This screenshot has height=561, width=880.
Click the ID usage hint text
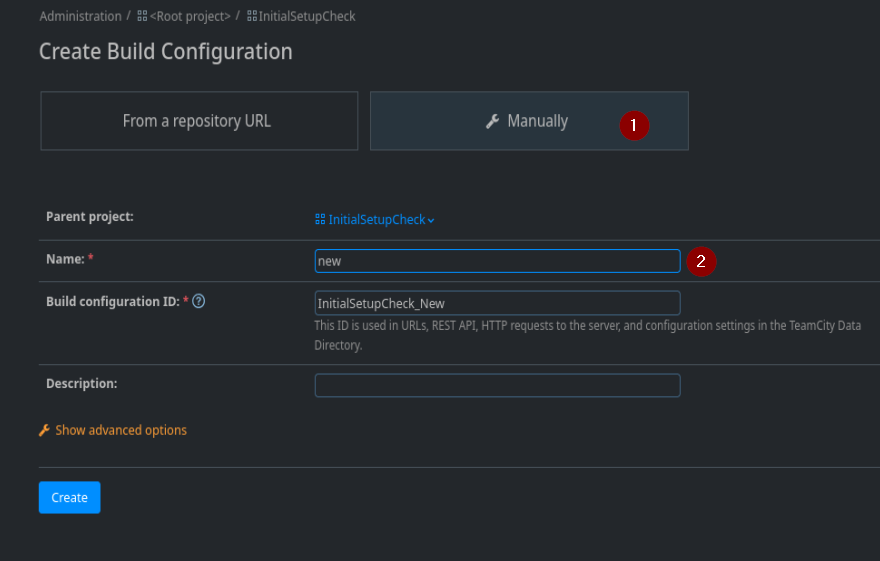coord(587,335)
